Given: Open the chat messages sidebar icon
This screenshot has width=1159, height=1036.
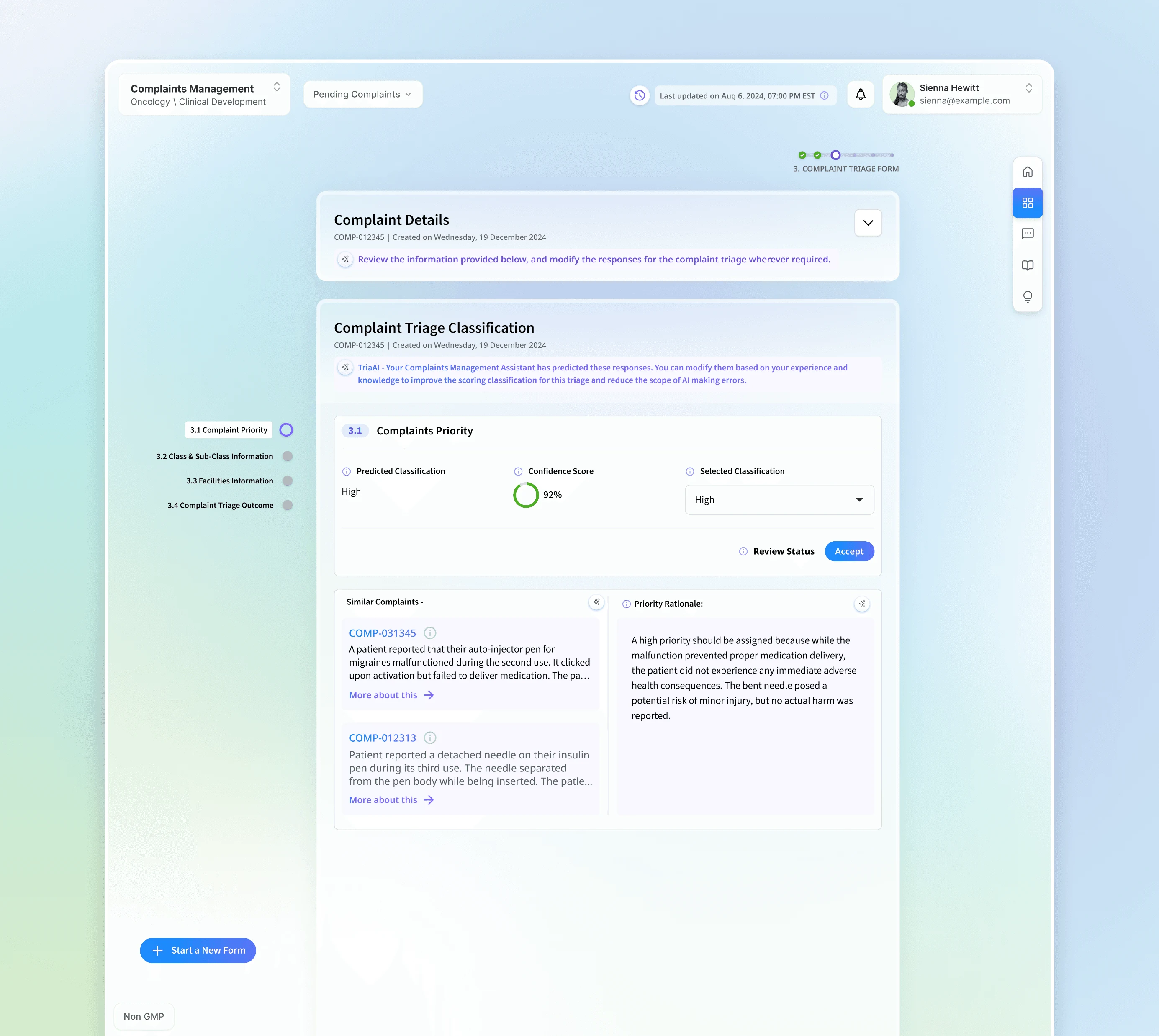Looking at the screenshot, I should point(1028,234).
